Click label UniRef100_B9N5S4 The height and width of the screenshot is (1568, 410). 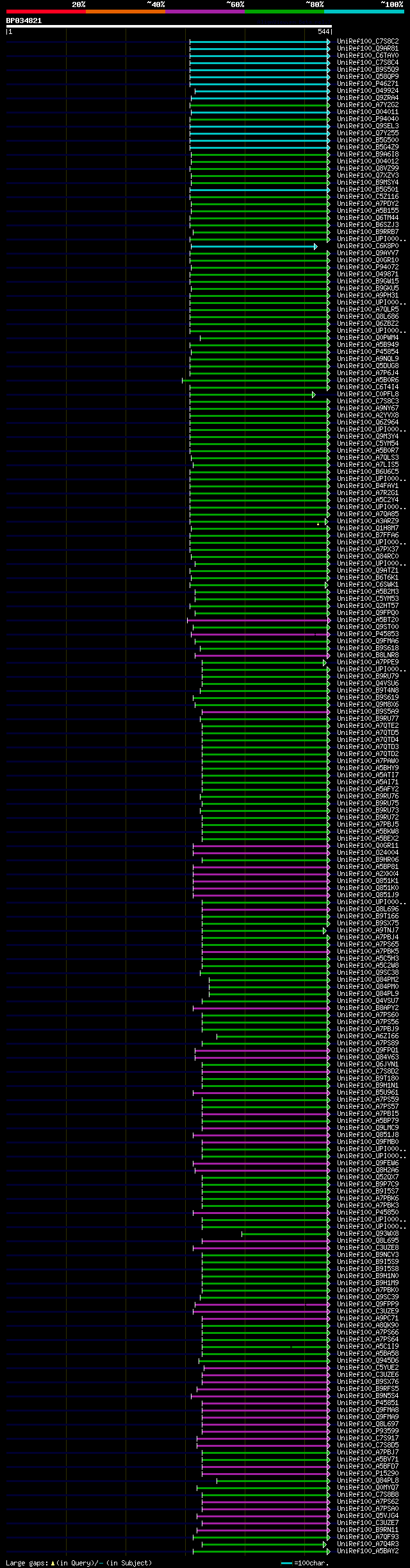(x=368, y=1396)
